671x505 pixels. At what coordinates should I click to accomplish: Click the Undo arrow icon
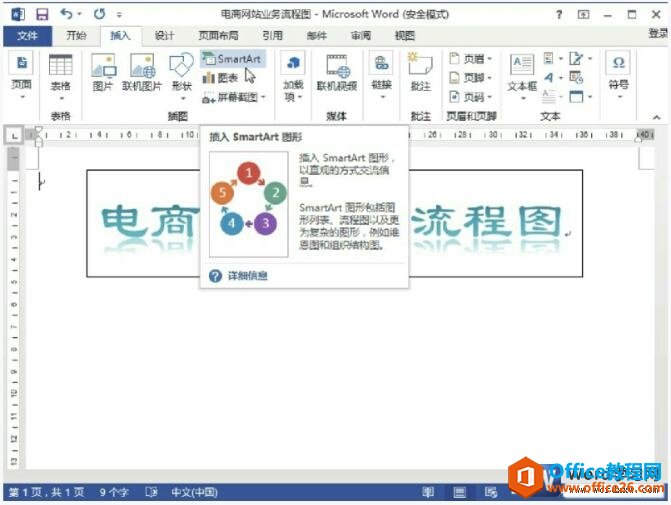point(66,14)
